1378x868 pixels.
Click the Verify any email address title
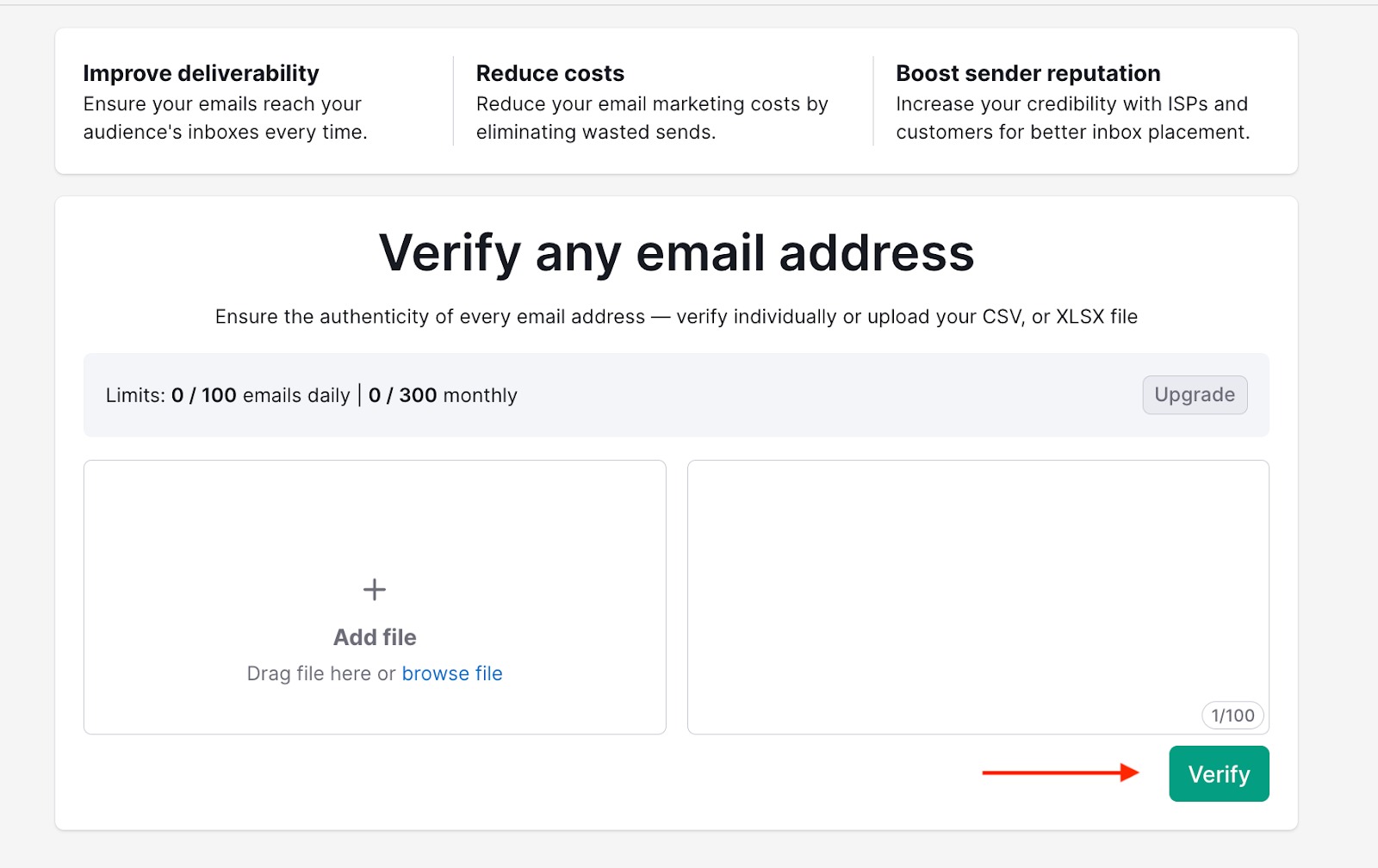coord(677,252)
